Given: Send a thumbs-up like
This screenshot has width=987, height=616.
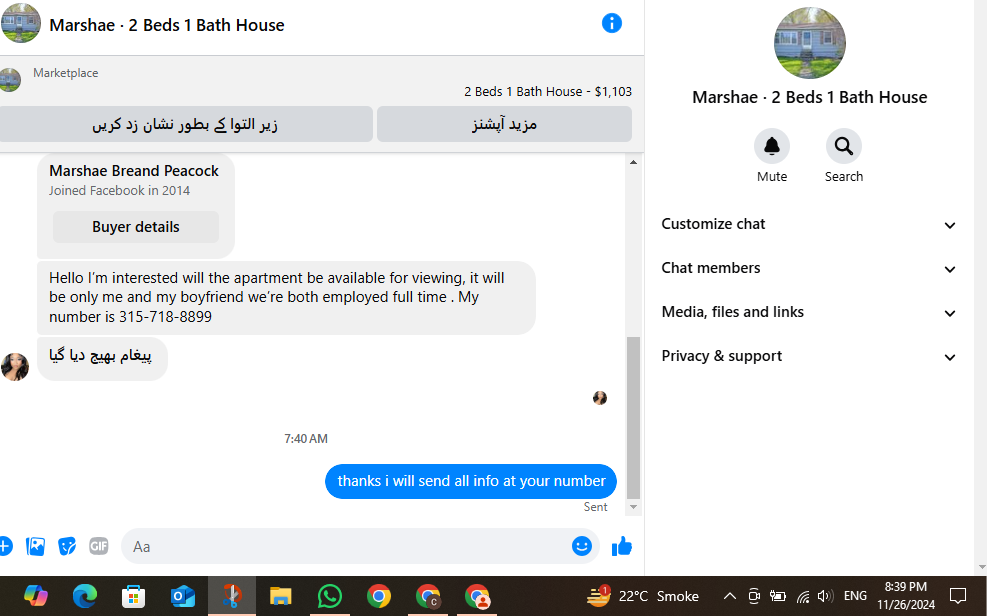Looking at the screenshot, I should coord(622,546).
